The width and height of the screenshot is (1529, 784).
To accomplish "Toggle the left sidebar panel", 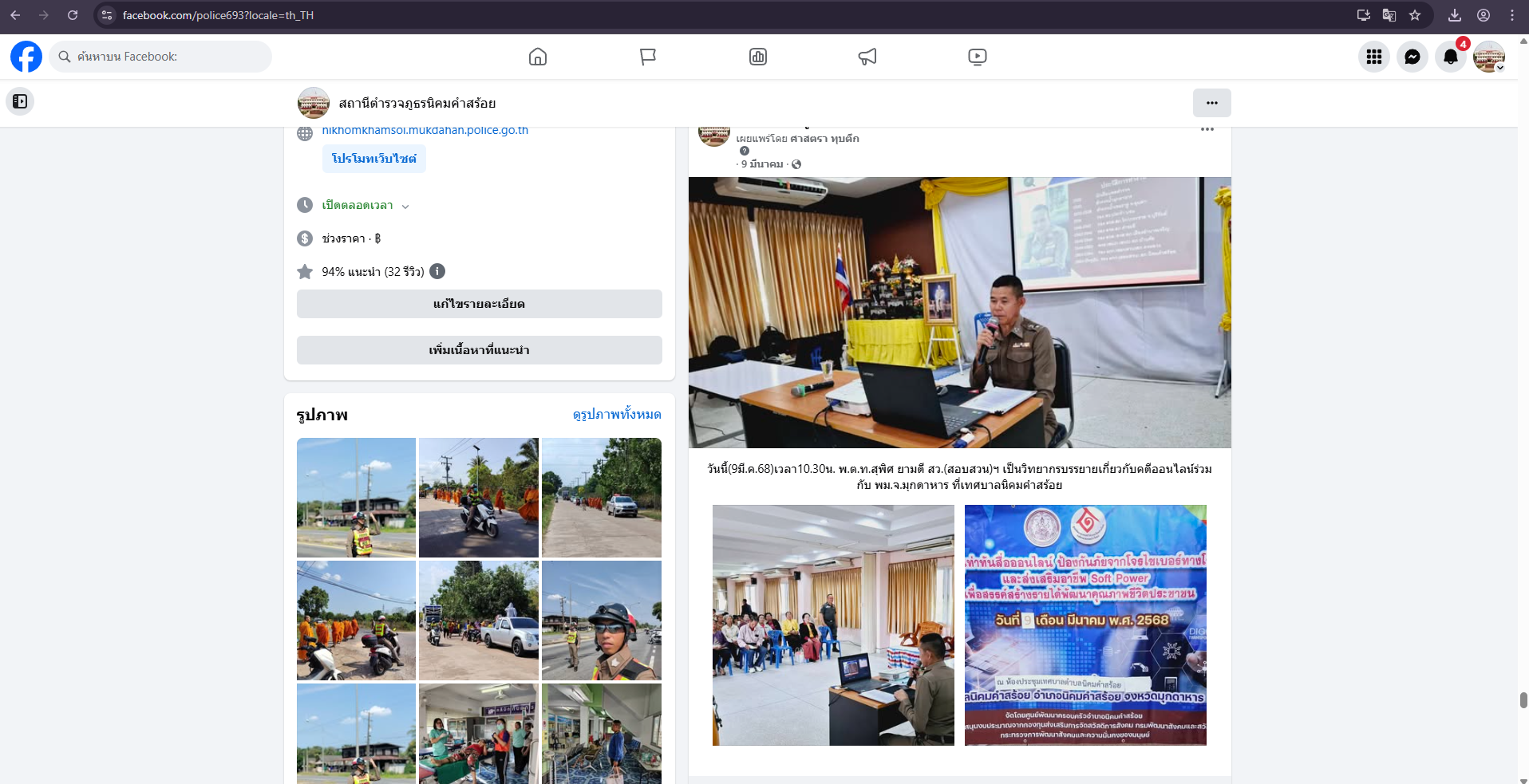I will [20, 101].
